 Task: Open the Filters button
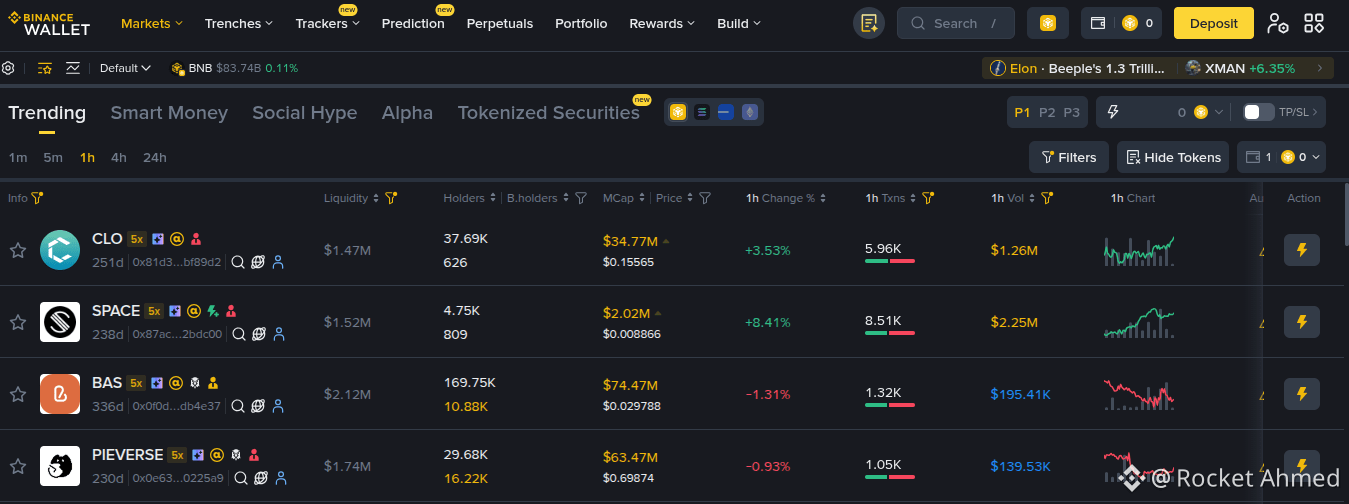tap(1069, 157)
